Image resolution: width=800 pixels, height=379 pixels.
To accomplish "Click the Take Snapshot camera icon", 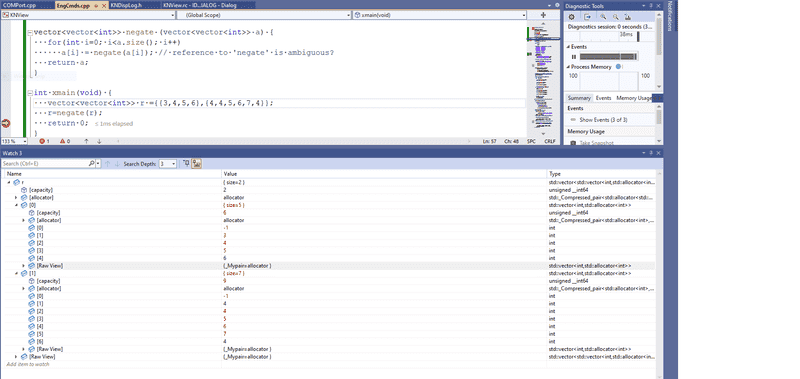I will point(573,143).
